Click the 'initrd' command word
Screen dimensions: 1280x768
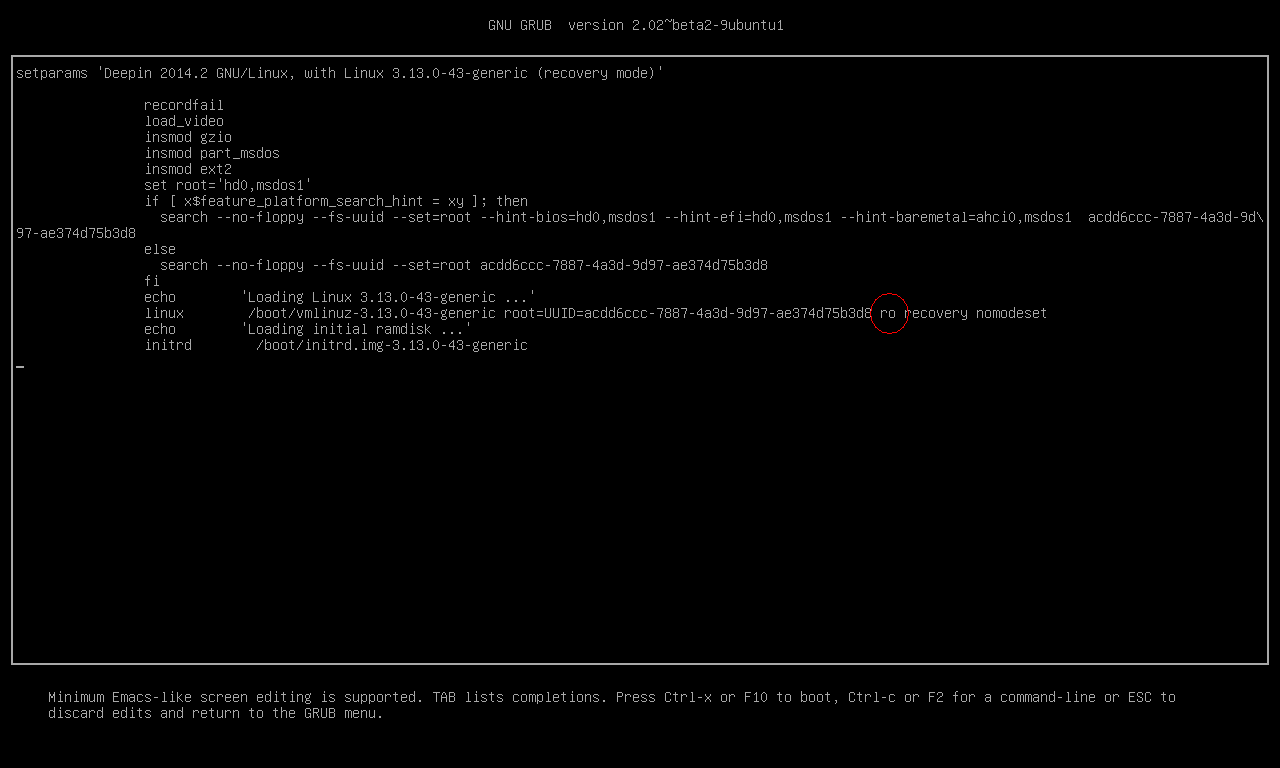pyautogui.click(x=168, y=345)
